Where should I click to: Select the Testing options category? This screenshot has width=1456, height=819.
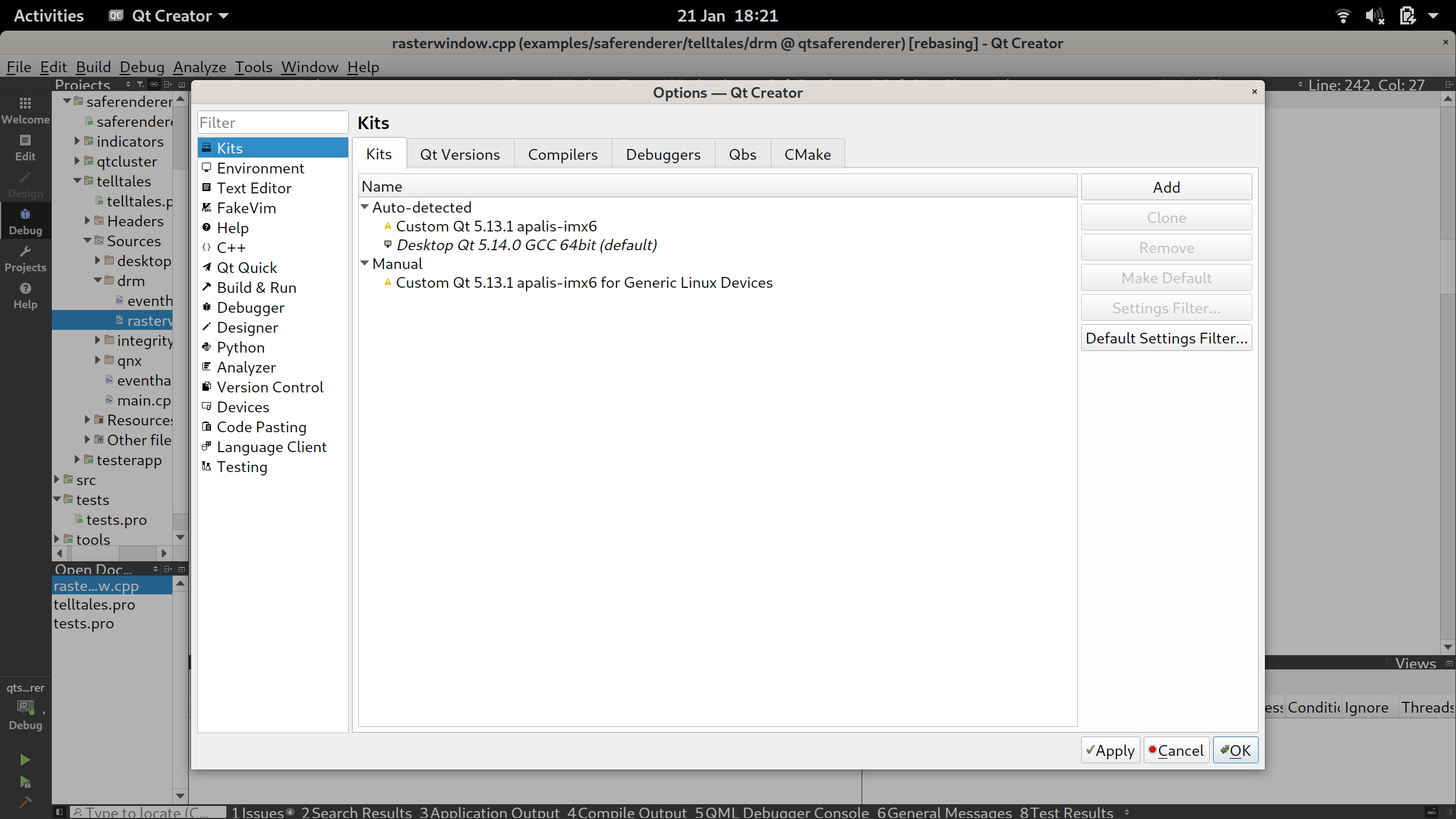[x=272, y=467]
